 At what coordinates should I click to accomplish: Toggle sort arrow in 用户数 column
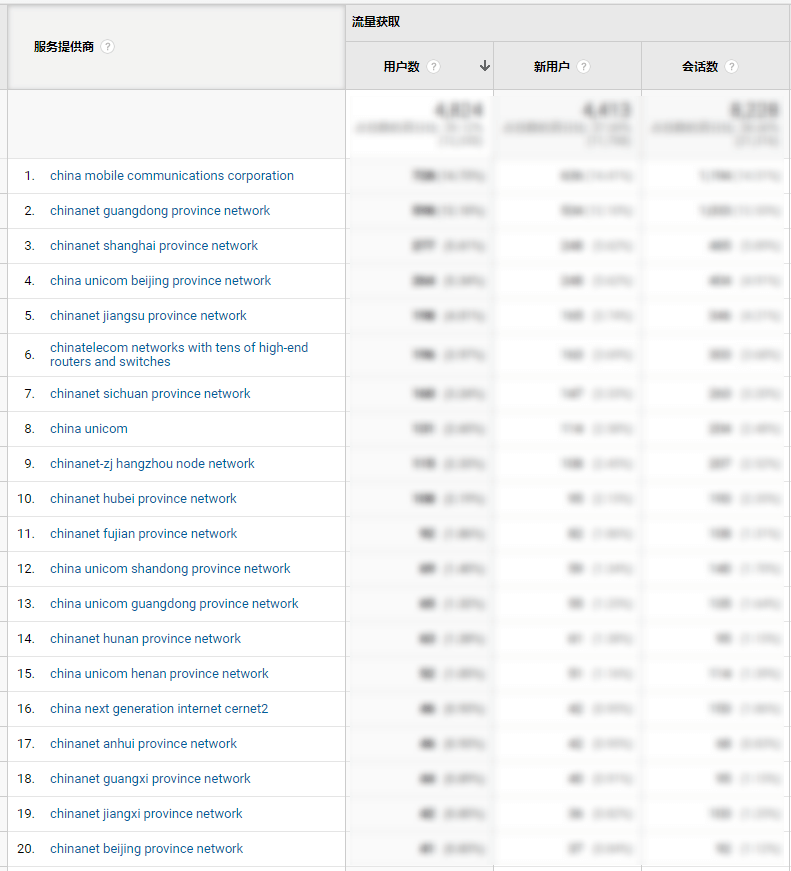[x=485, y=66]
